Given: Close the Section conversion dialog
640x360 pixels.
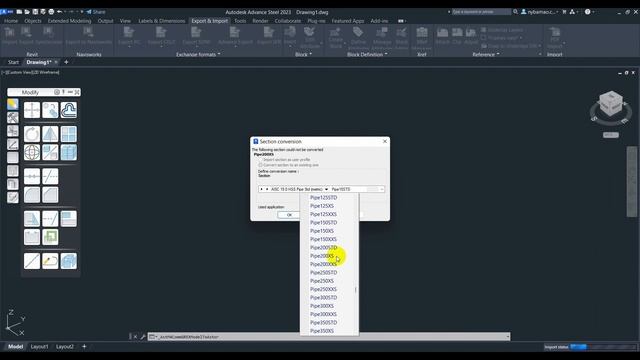Looking at the screenshot, I should point(384,141).
